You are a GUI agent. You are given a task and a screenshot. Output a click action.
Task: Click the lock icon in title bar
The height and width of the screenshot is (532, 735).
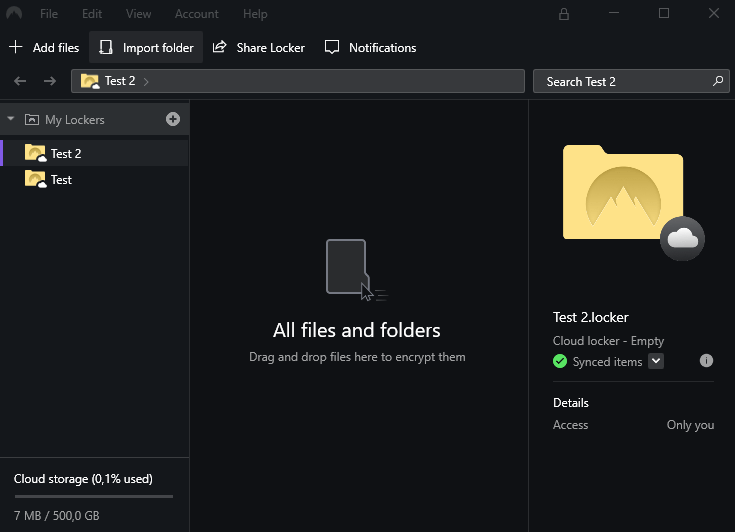tap(564, 14)
